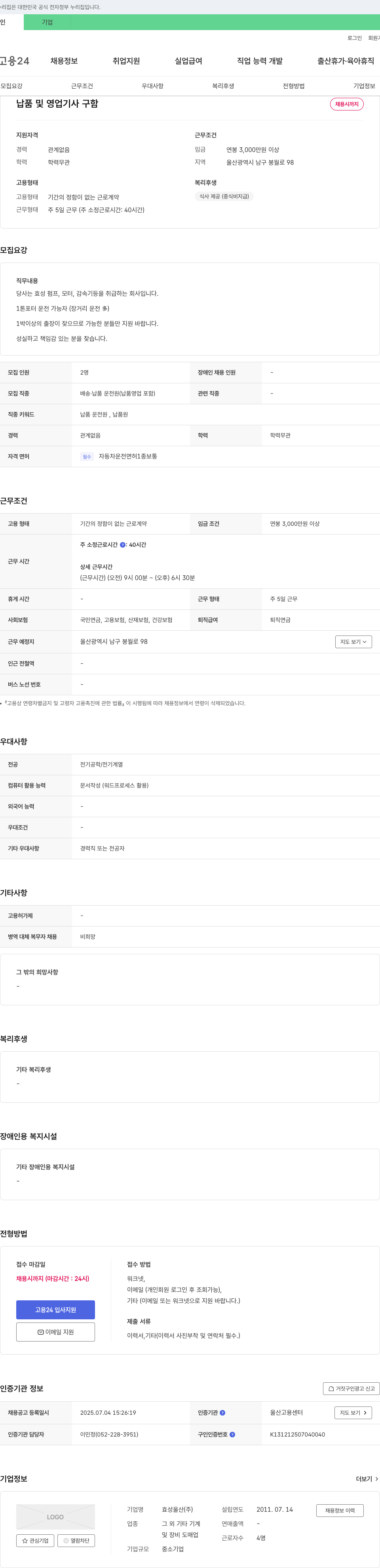Screen dimensions: 380x1568
Task: Open the 채용정보 menu
Action: 64,61
